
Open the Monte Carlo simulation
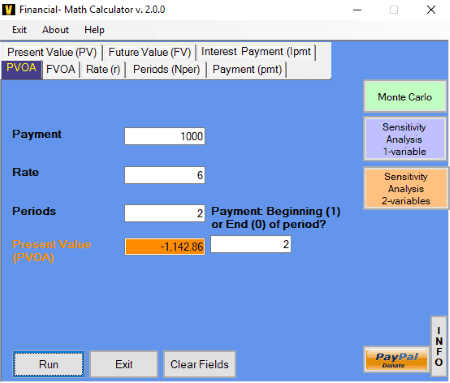[405, 97]
